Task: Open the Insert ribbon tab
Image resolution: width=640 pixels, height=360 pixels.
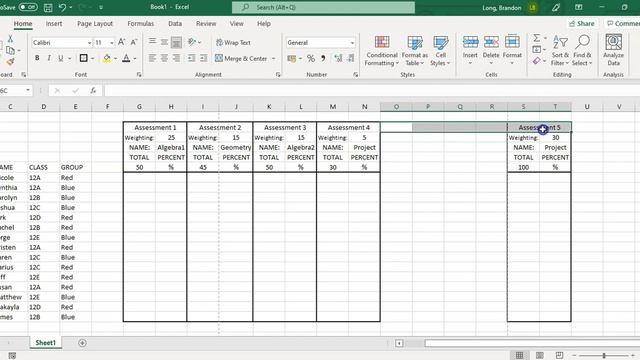Action: 54,24
